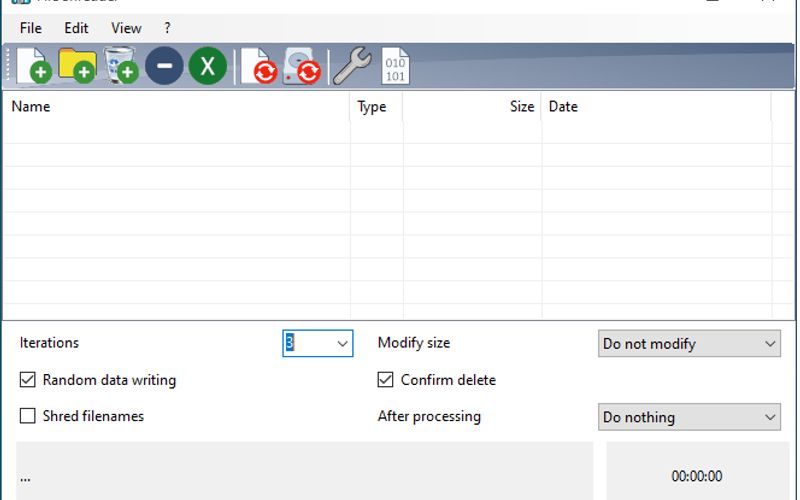Expand the Iterations dropdown
The width and height of the screenshot is (800, 500).
342,343
